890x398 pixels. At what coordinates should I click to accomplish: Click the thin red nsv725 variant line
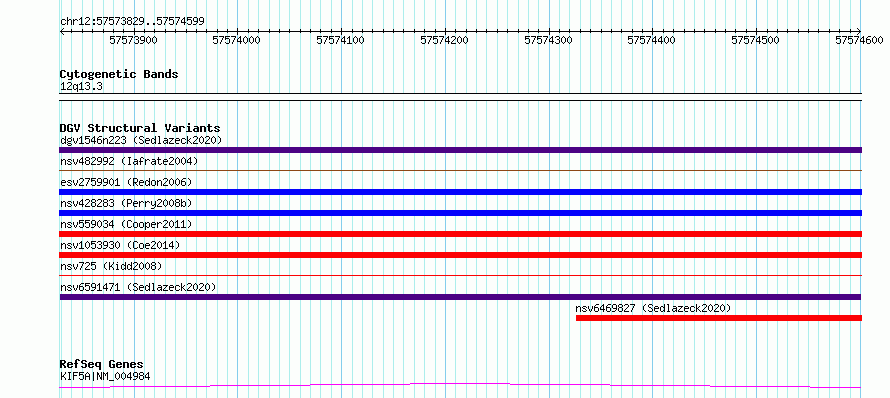click(x=460, y=275)
